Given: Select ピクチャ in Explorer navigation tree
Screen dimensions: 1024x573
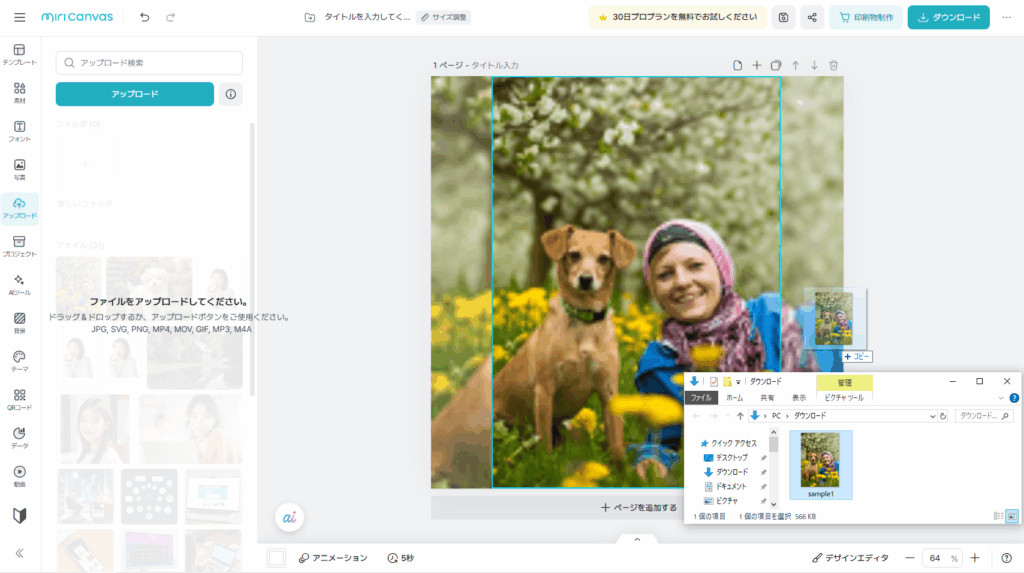Looking at the screenshot, I should [x=726, y=501].
